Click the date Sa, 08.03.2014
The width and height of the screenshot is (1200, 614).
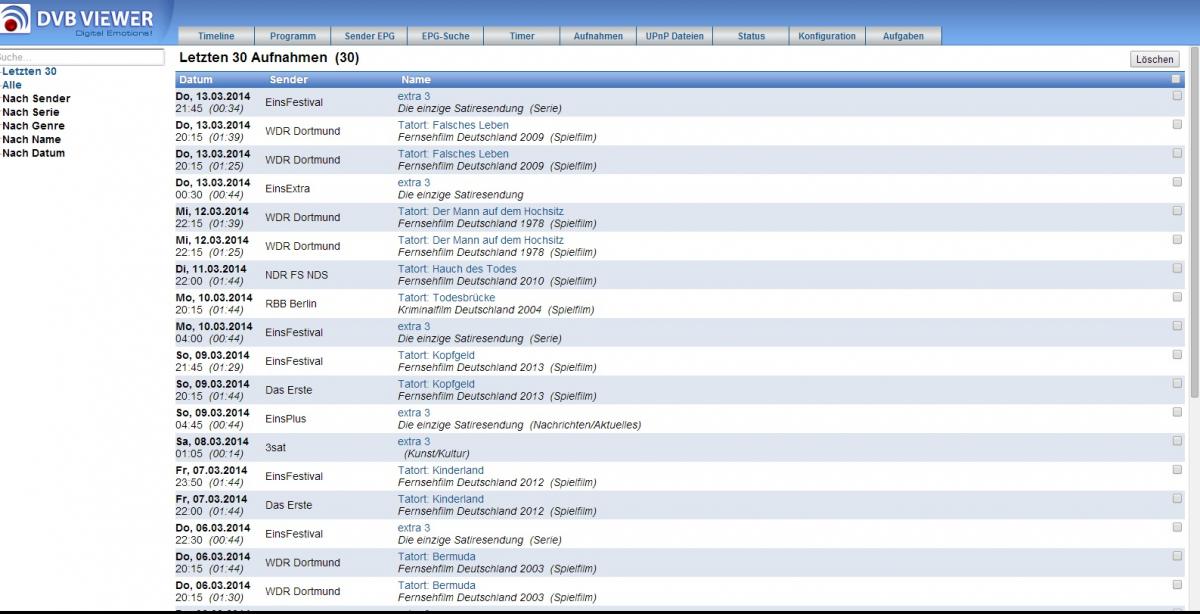tap(213, 442)
